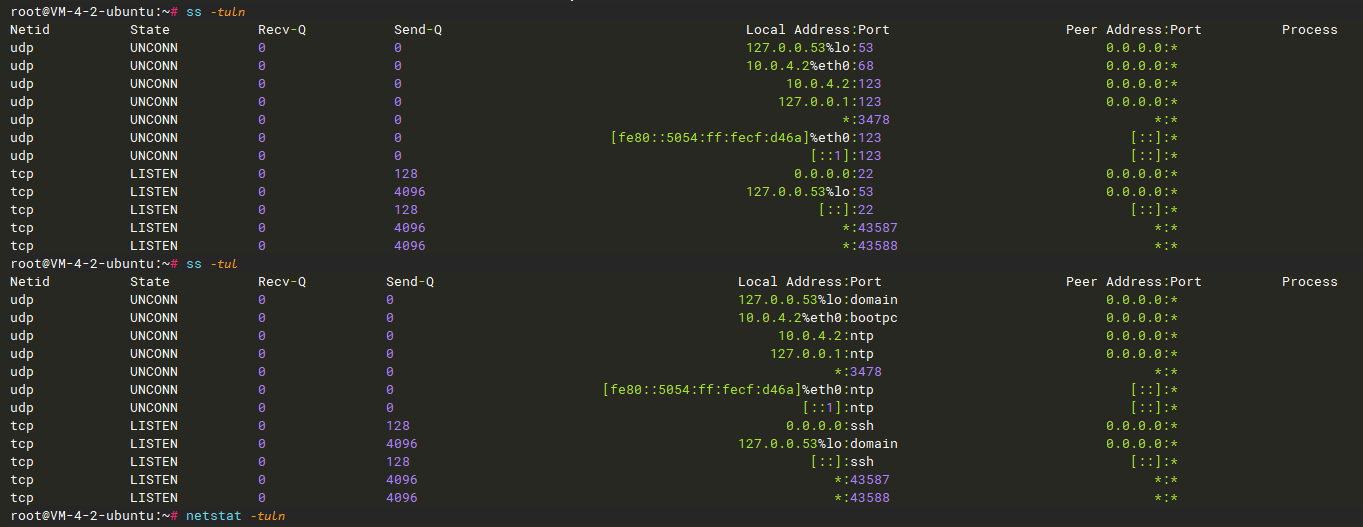Click the IPv6 listener [::]:ssh

[841, 462]
